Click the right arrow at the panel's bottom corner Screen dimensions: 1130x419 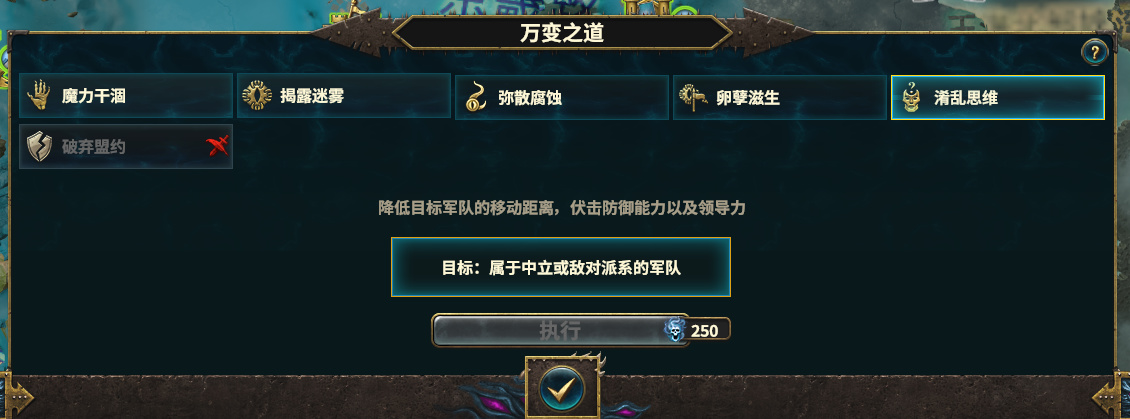click(1111, 395)
